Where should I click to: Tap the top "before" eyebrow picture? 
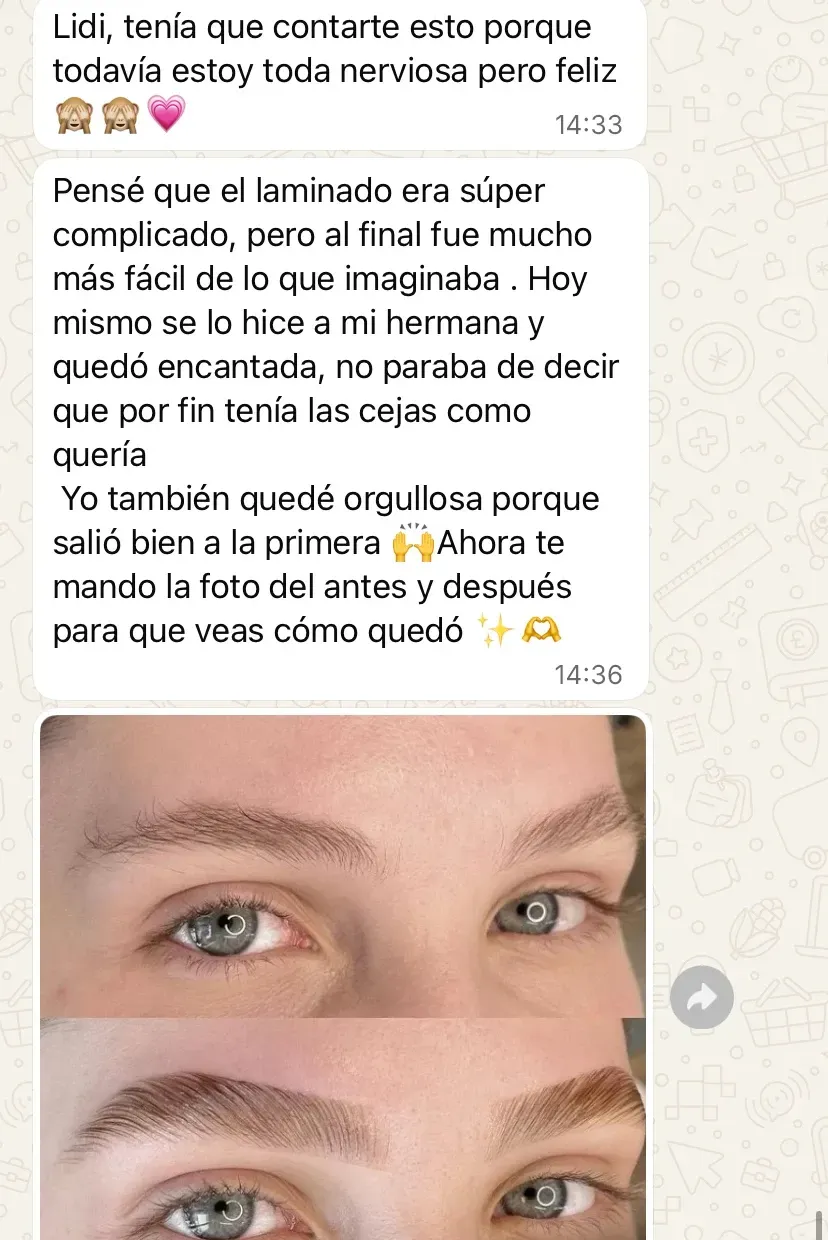(343, 866)
